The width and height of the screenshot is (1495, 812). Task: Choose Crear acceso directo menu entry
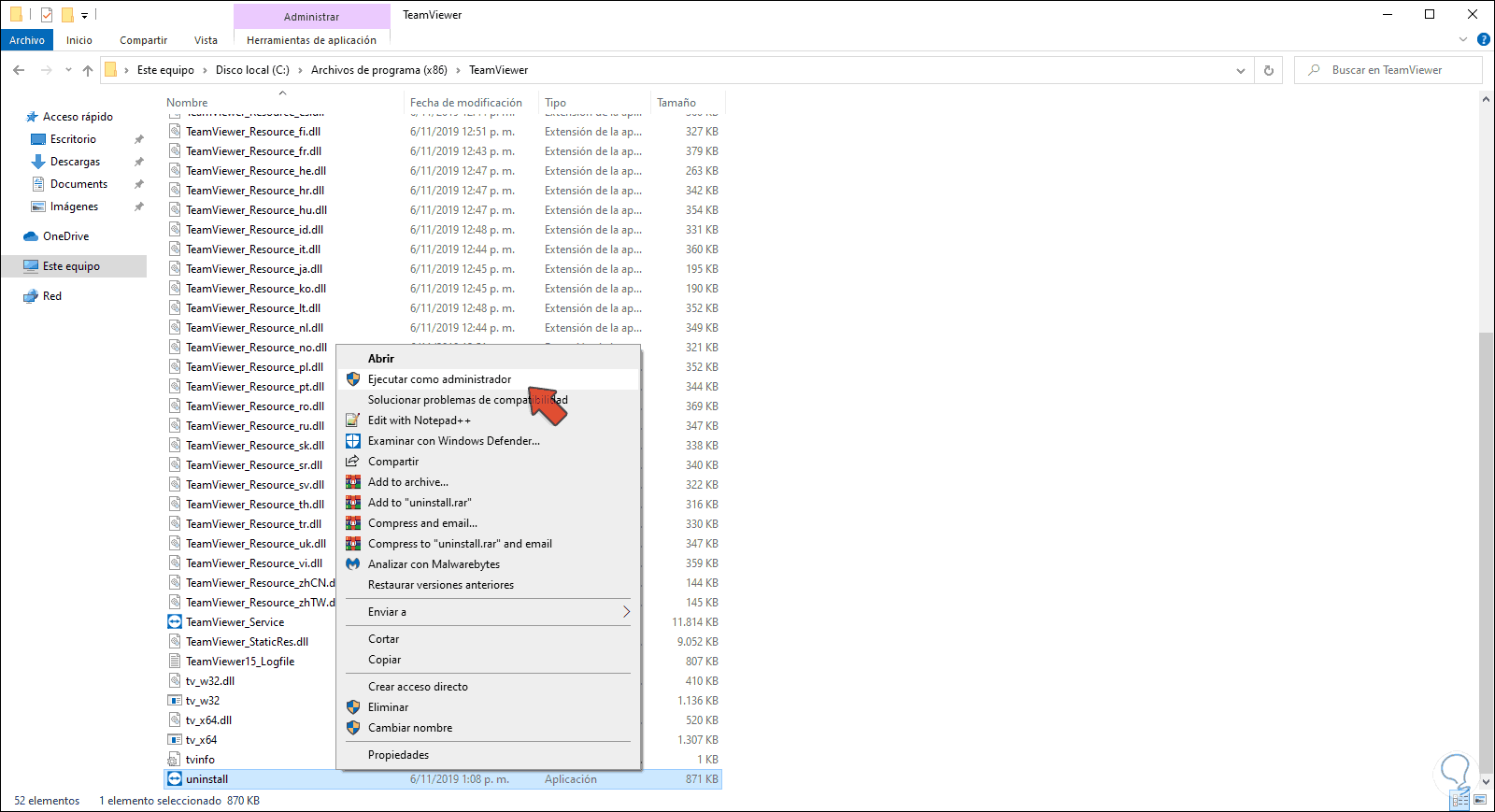pos(488,687)
